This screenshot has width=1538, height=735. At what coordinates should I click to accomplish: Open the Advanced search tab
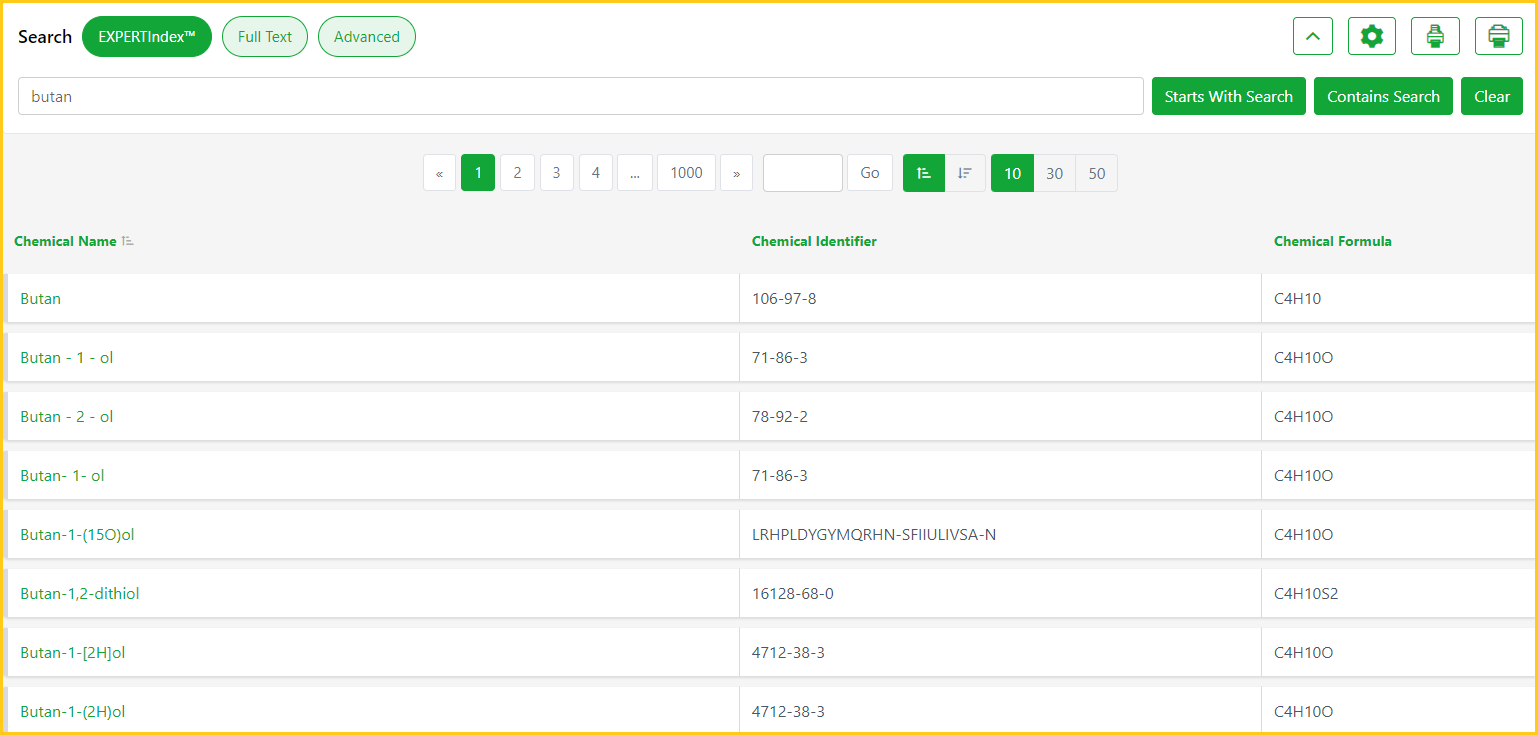click(x=366, y=37)
